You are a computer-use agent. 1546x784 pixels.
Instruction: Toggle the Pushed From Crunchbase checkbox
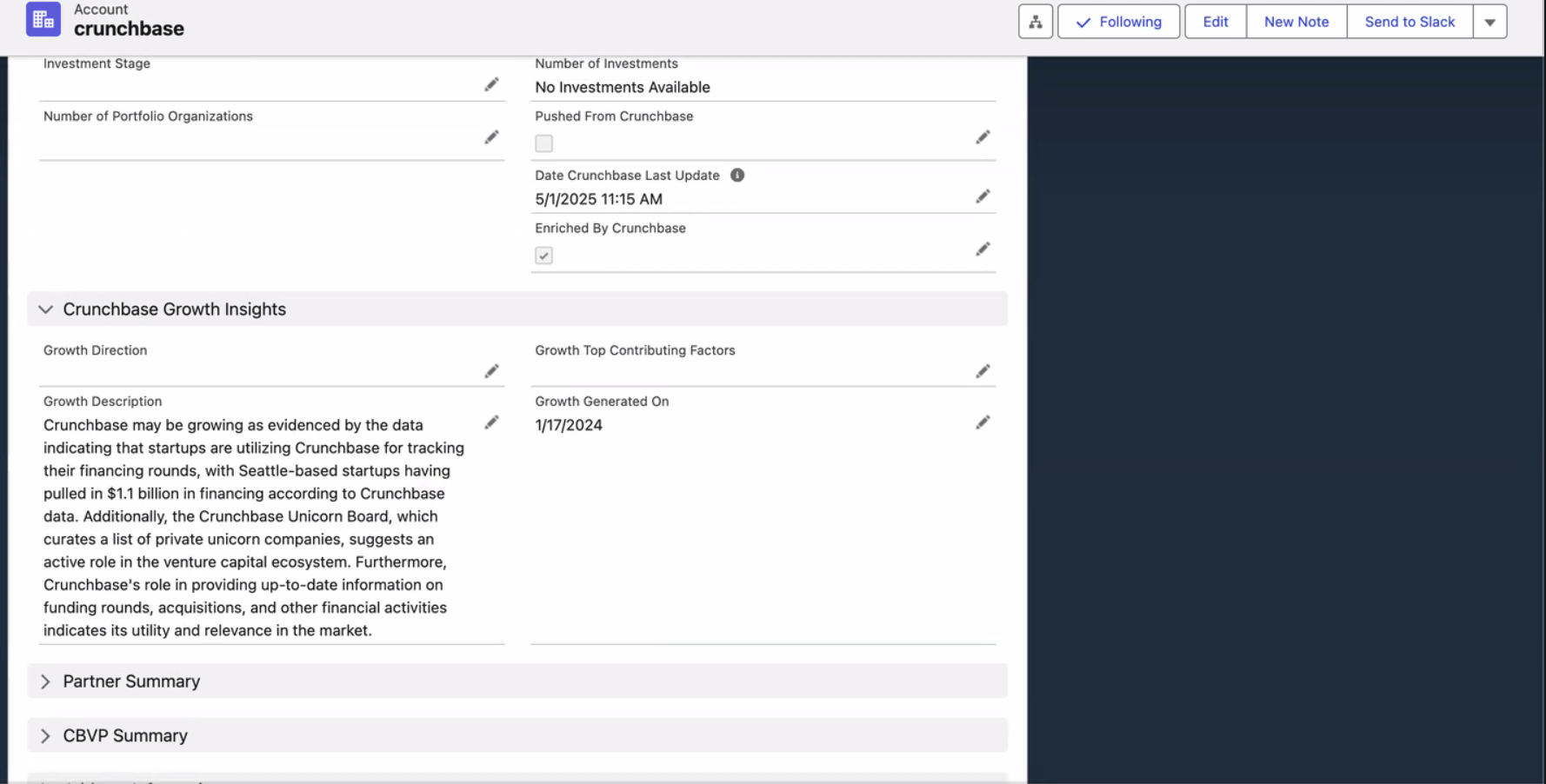pos(543,143)
